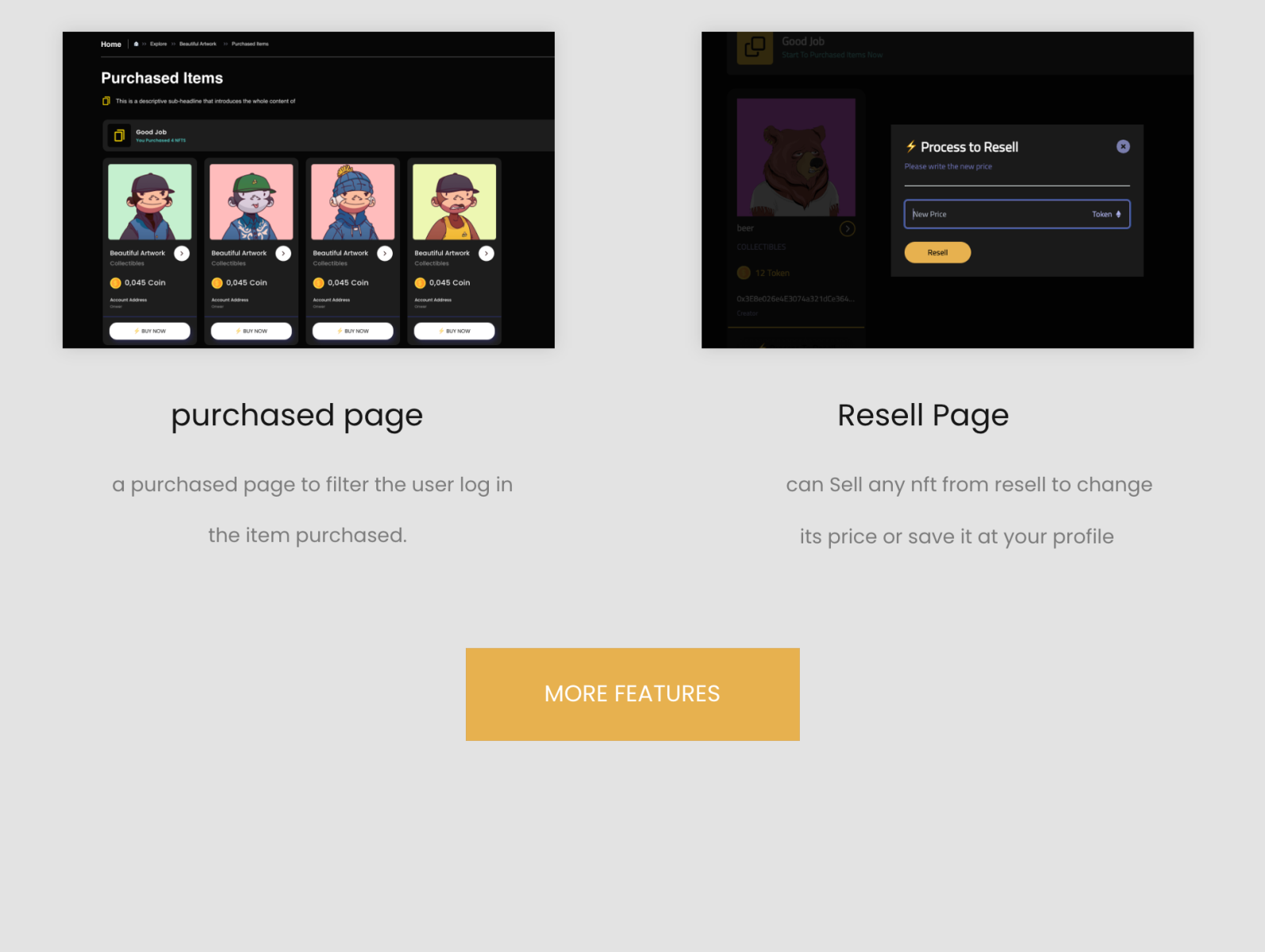Click arrow on the green-cap monkey card

coord(283,254)
